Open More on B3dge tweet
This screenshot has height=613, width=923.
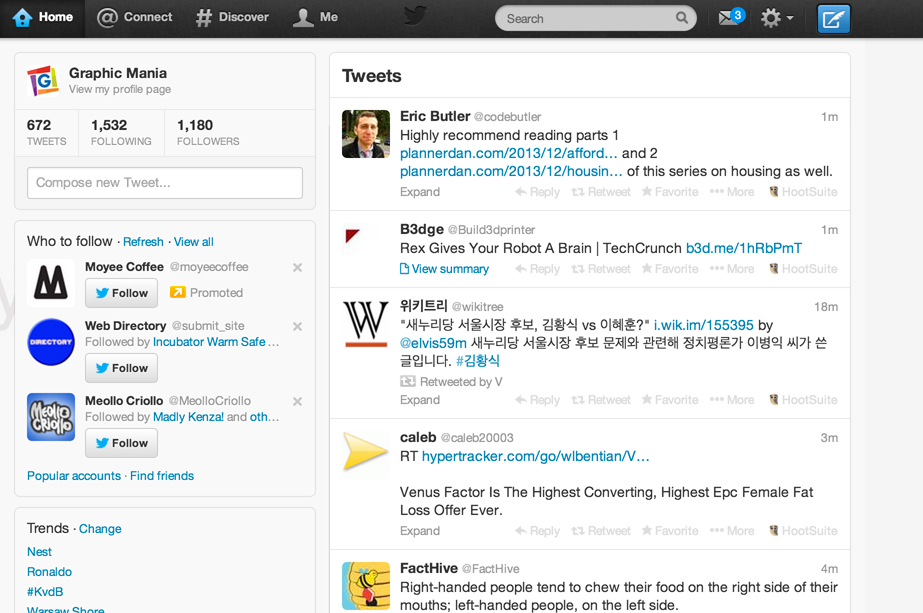(x=732, y=269)
